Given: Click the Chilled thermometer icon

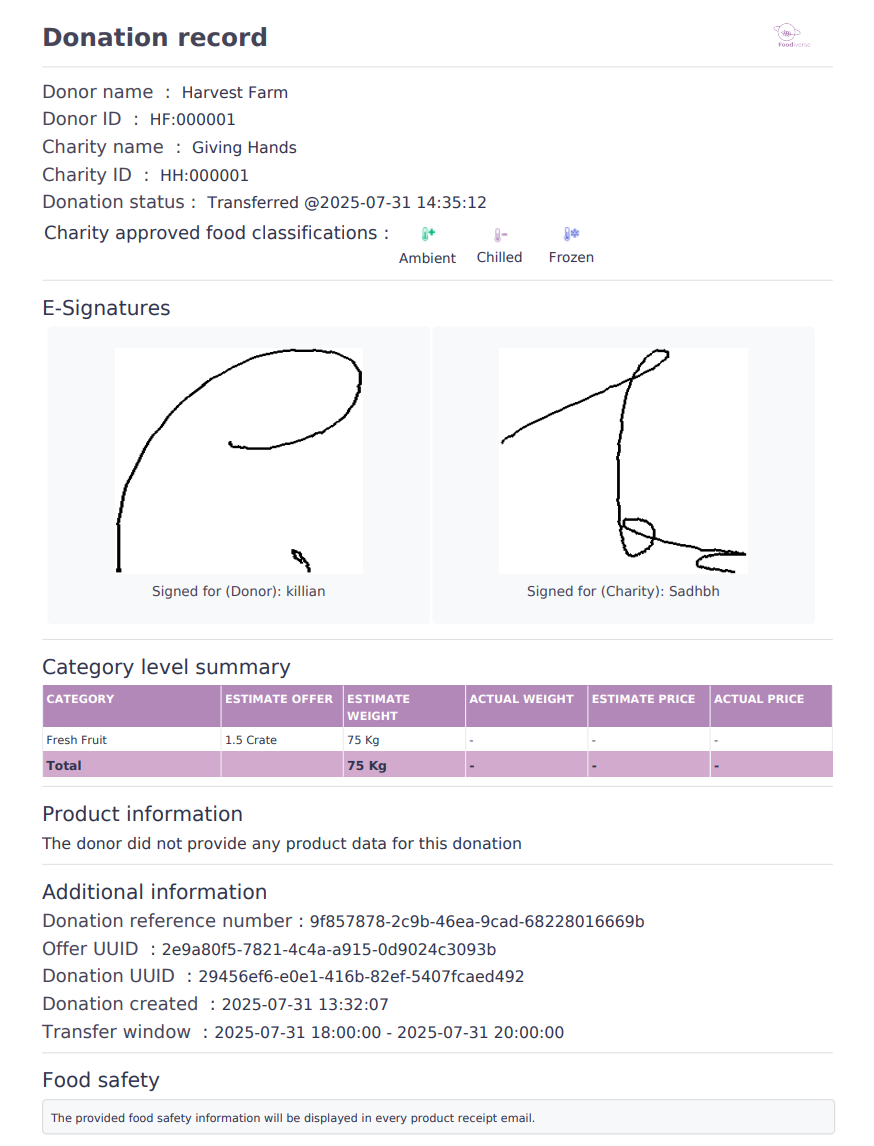Looking at the screenshot, I should click(x=500, y=235).
